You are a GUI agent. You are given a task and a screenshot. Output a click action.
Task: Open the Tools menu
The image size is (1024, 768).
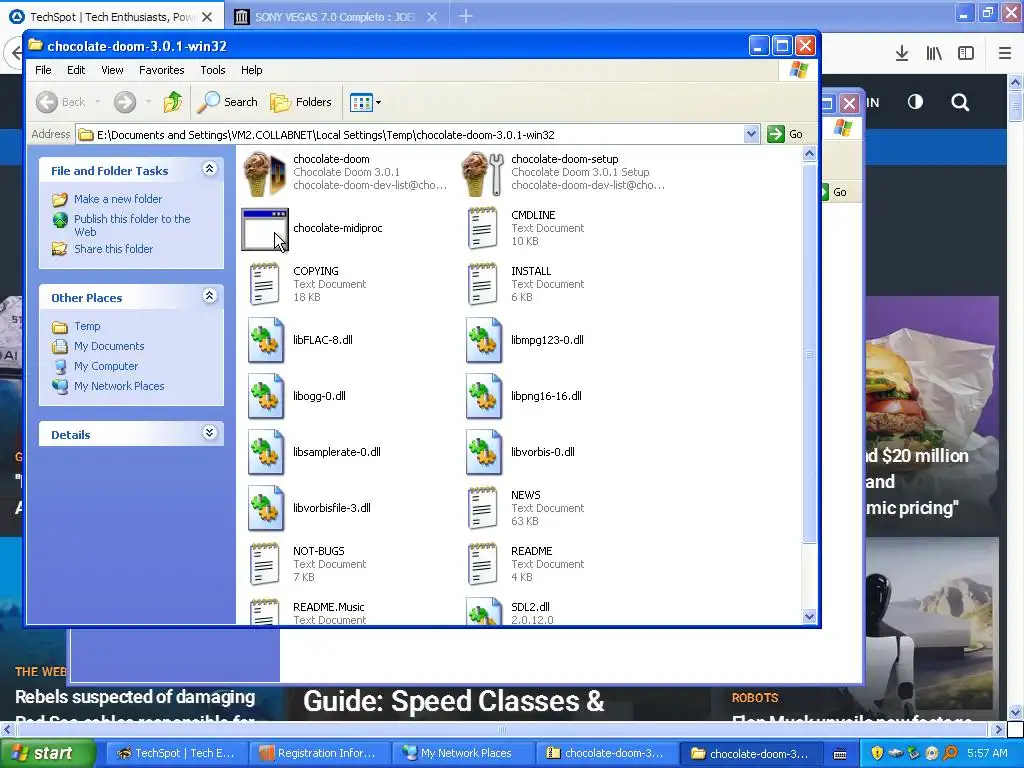(x=212, y=70)
